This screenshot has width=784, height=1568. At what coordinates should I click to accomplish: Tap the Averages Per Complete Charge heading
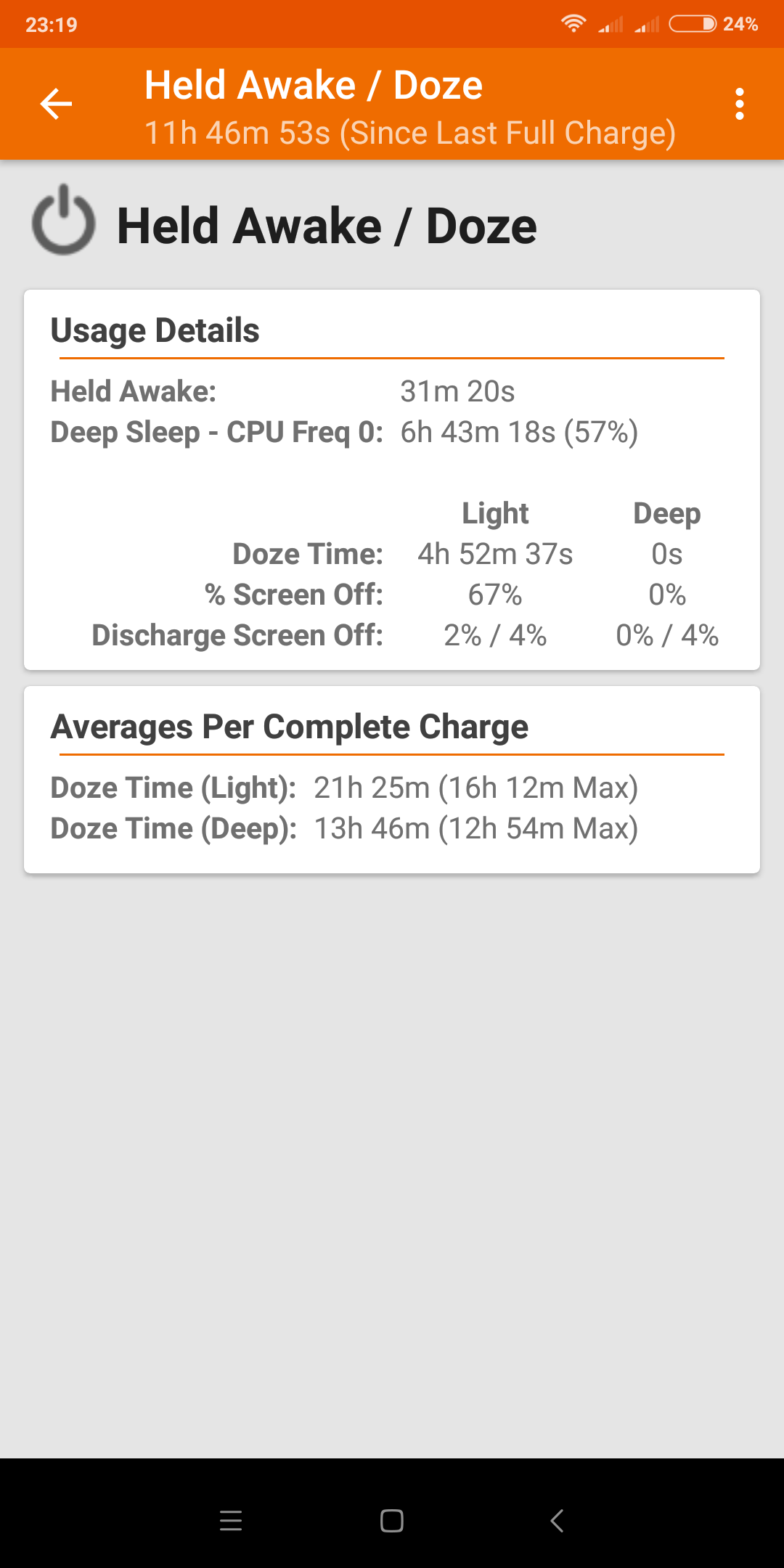click(289, 727)
